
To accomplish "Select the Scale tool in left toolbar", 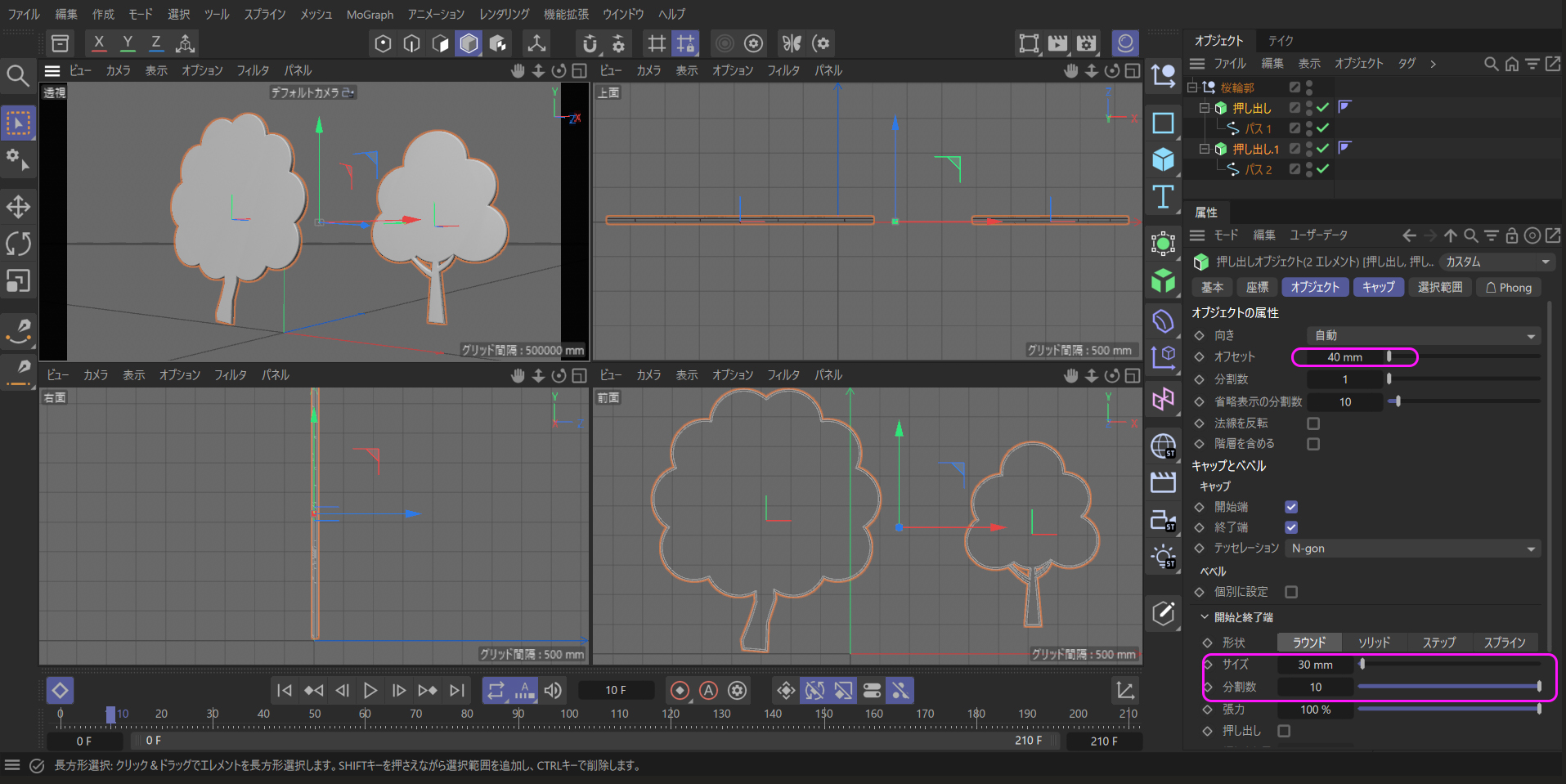I will coord(18,281).
